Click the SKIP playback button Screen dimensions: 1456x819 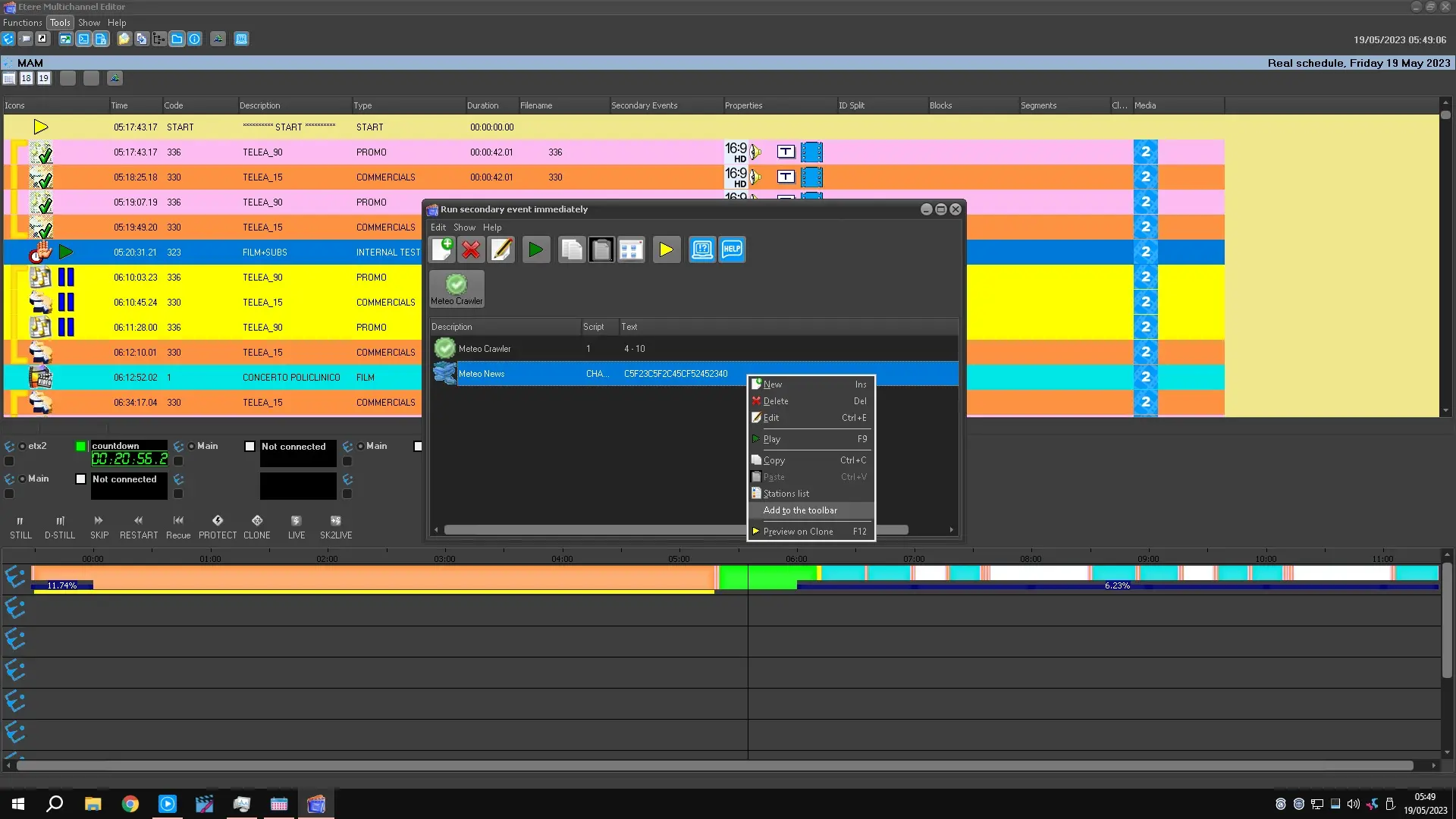(99, 526)
